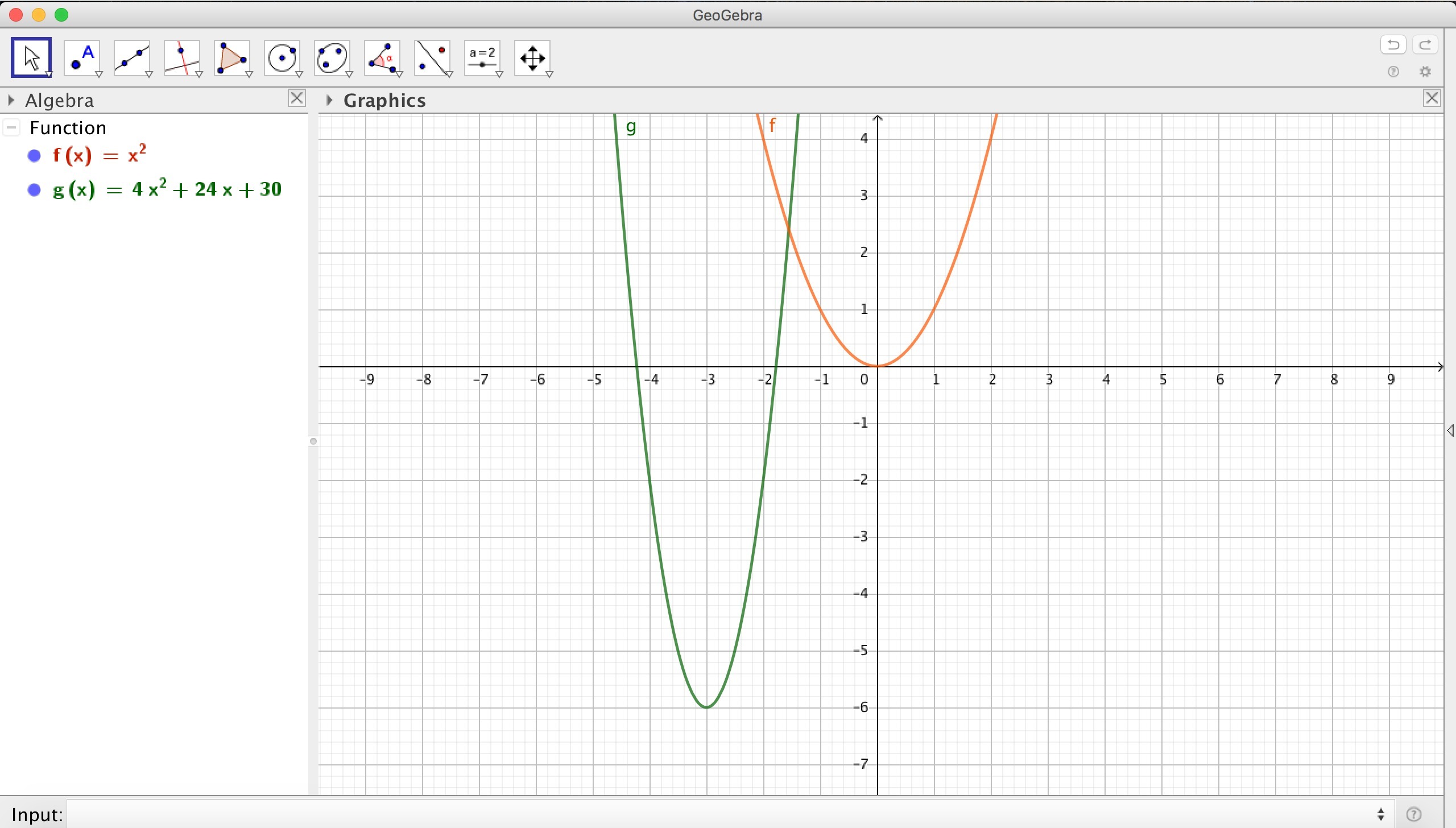Select the Perpendicular Line tool
Viewport: 1456px width, 828px height.
[182, 57]
